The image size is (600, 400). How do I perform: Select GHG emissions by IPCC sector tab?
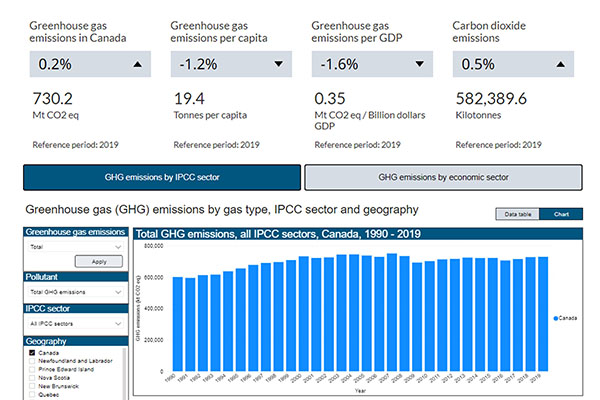tap(162, 178)
